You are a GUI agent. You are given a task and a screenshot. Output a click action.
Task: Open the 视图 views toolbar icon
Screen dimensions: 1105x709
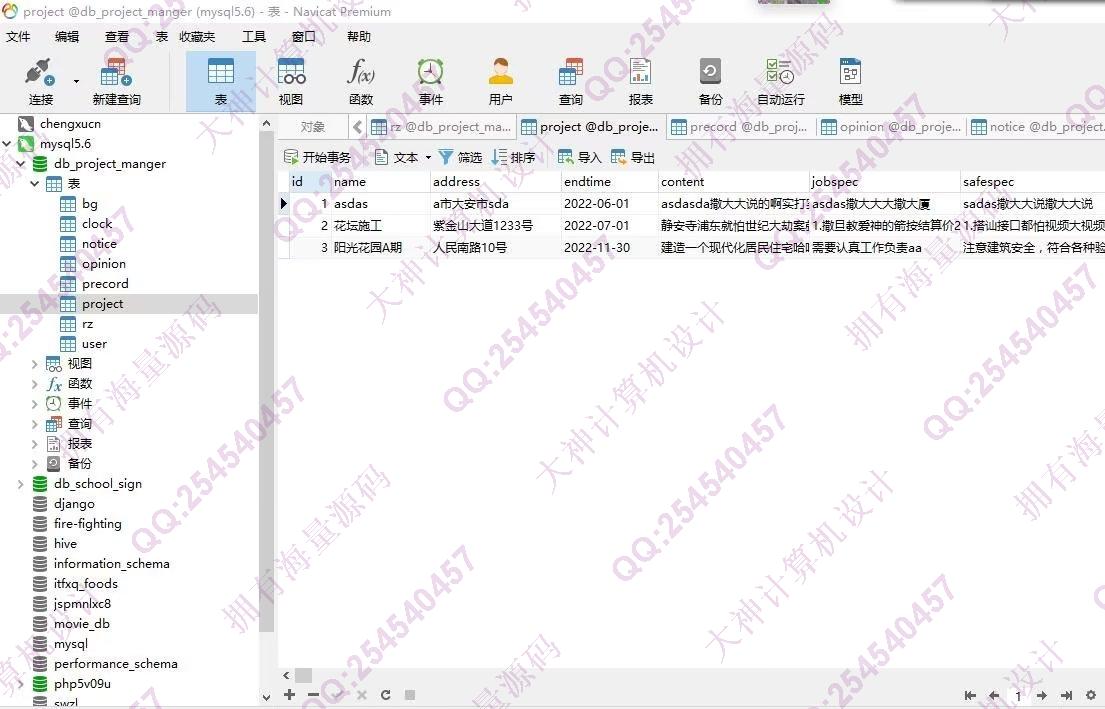point(290,81)
